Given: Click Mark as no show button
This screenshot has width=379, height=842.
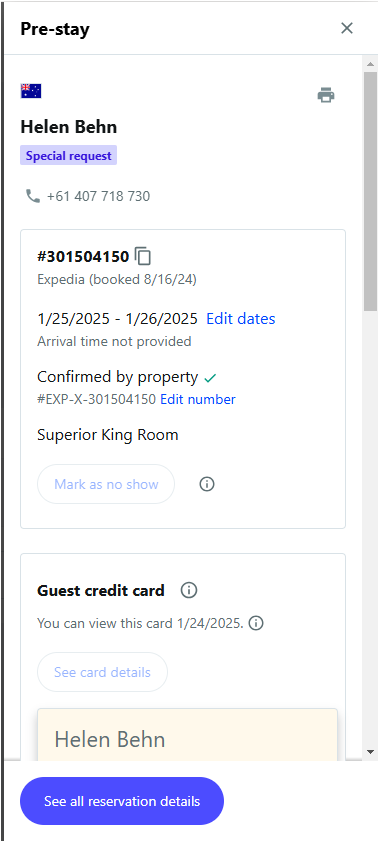Looking at the screenshot, I should coord(106,484).
